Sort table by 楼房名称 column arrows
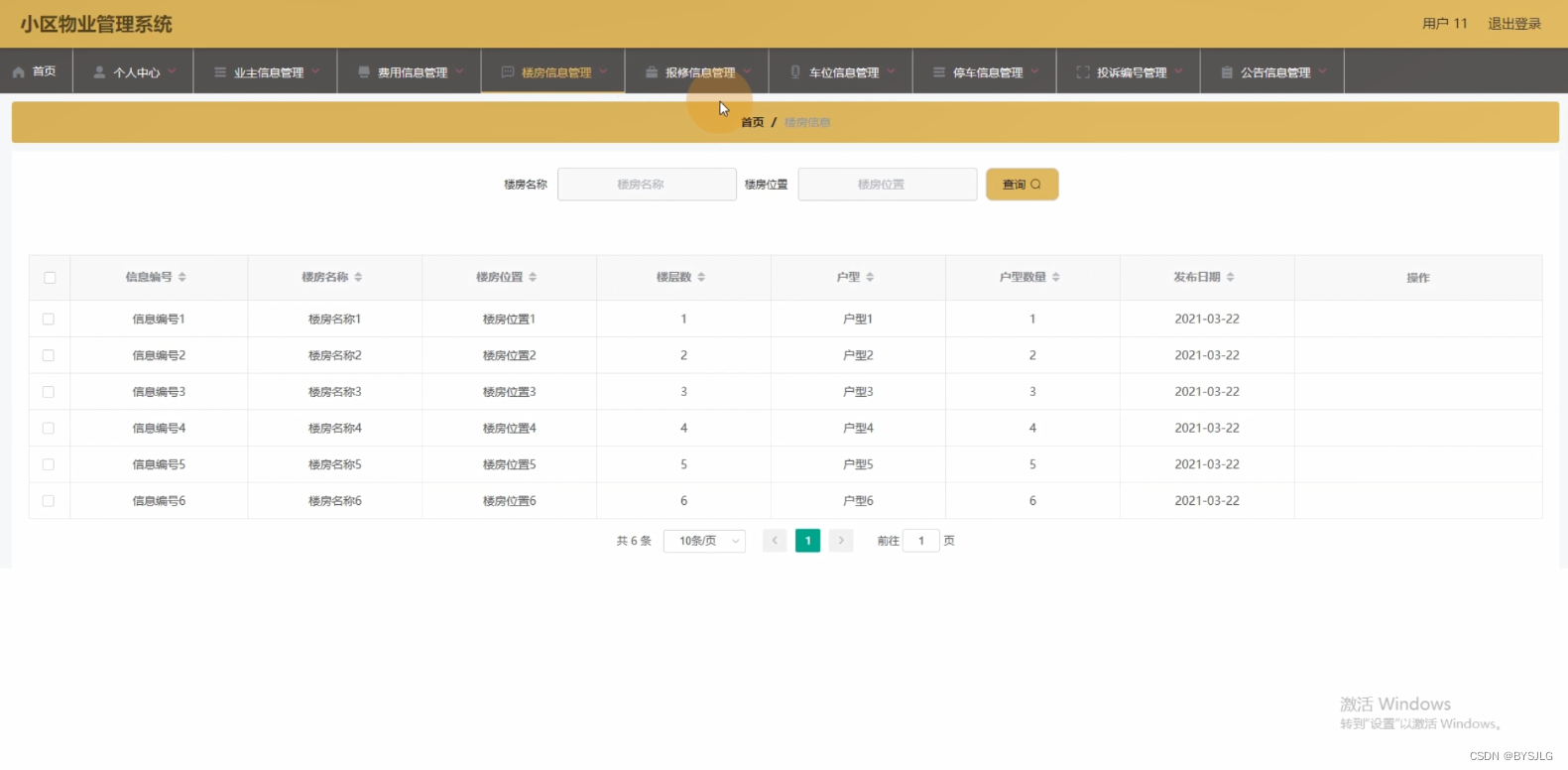1568x770 pixels. pyautogui.click(x=358, y=278)
